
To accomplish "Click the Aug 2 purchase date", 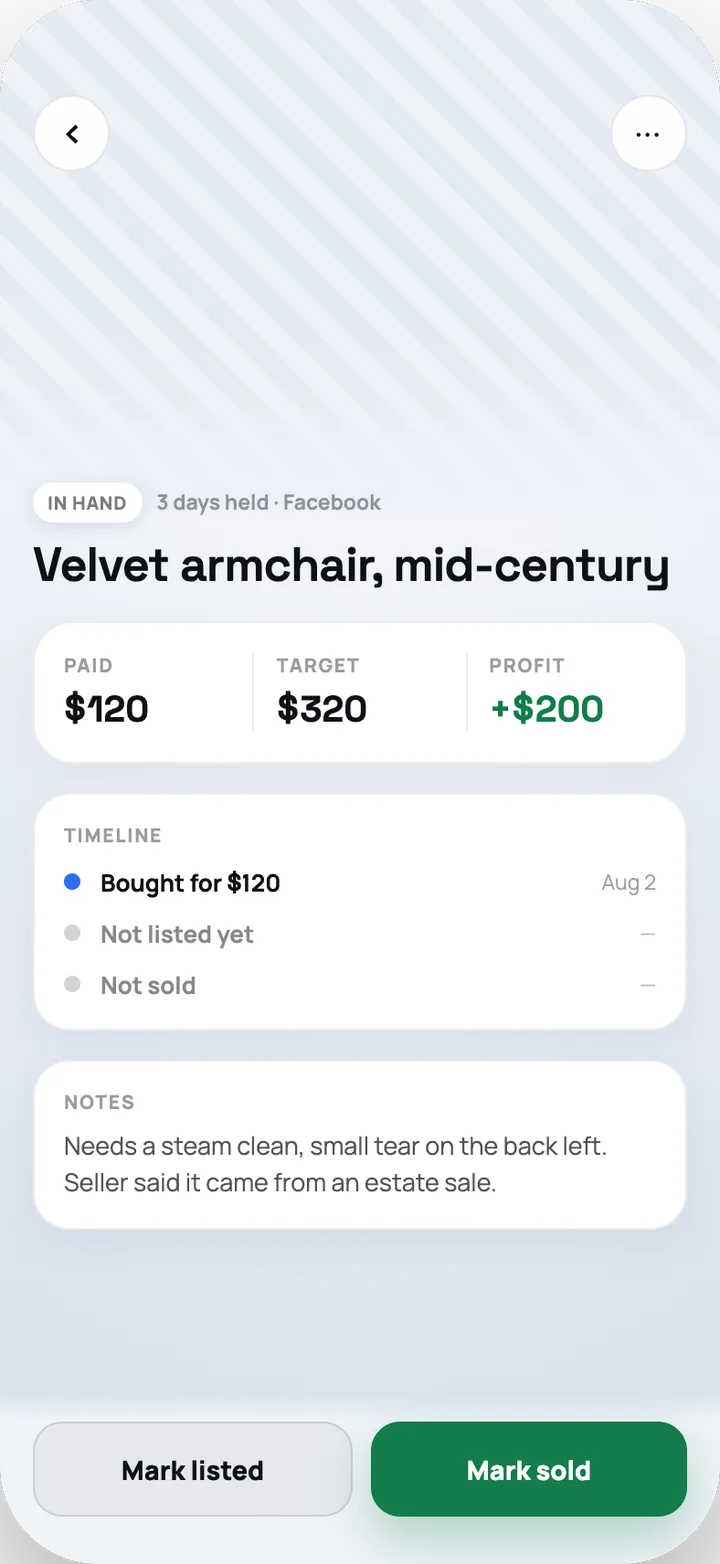I will point(629,882).
